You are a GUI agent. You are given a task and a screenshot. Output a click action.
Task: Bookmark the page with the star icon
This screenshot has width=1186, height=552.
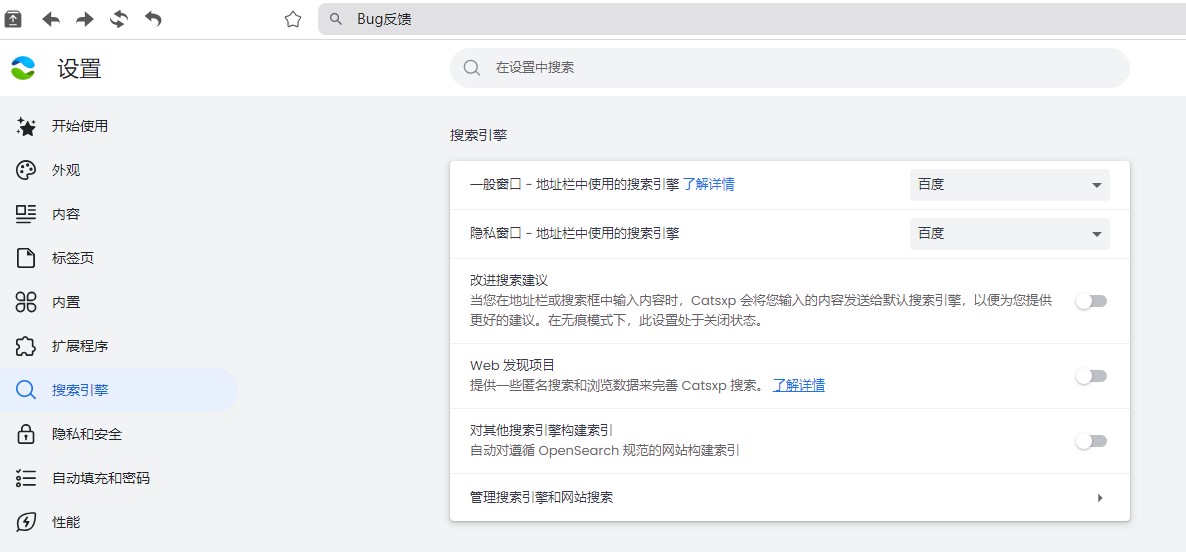pyautogui.click(x=293, y=20)
